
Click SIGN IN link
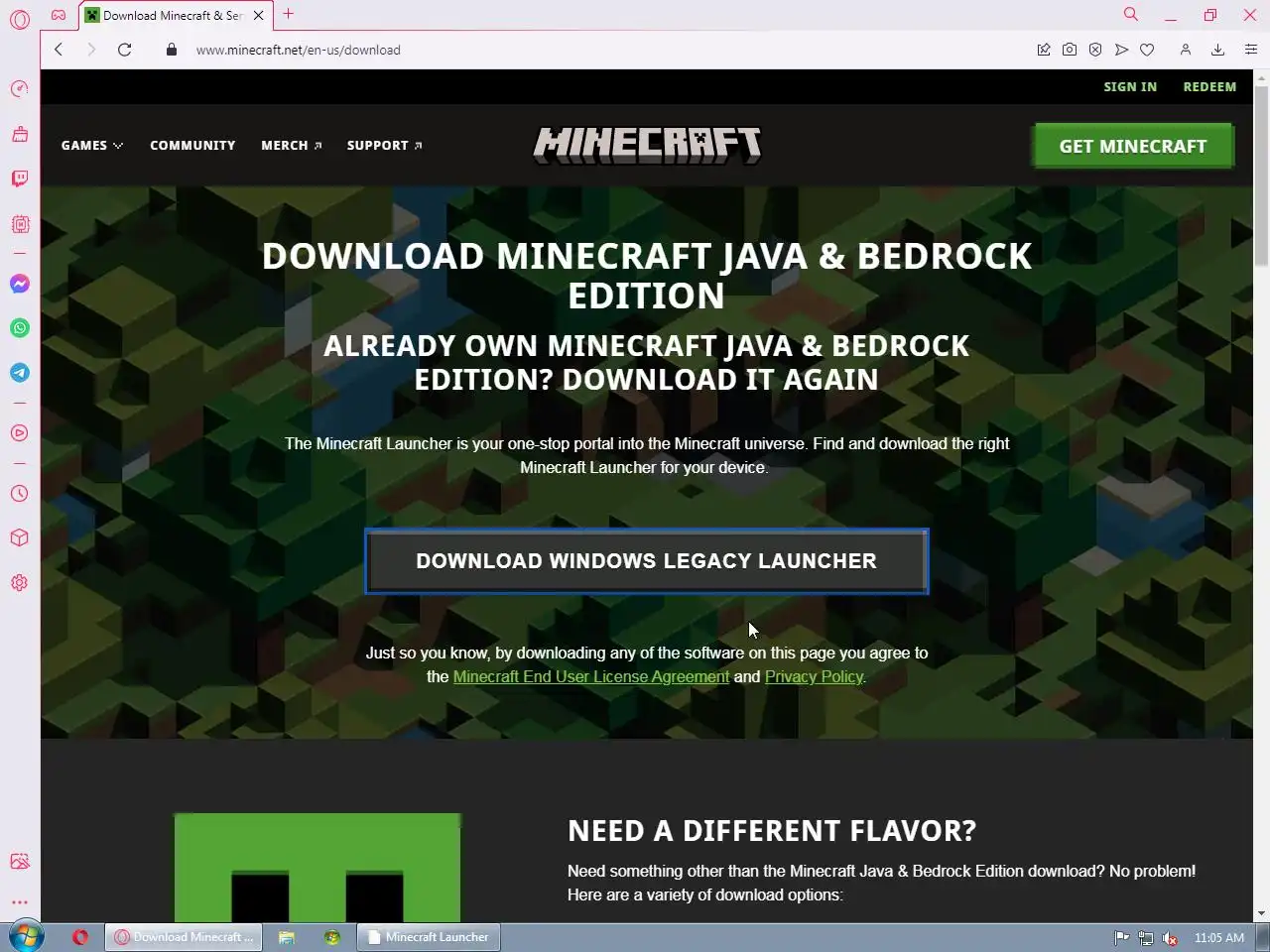pyautogui.click(x=1130, y=87)
